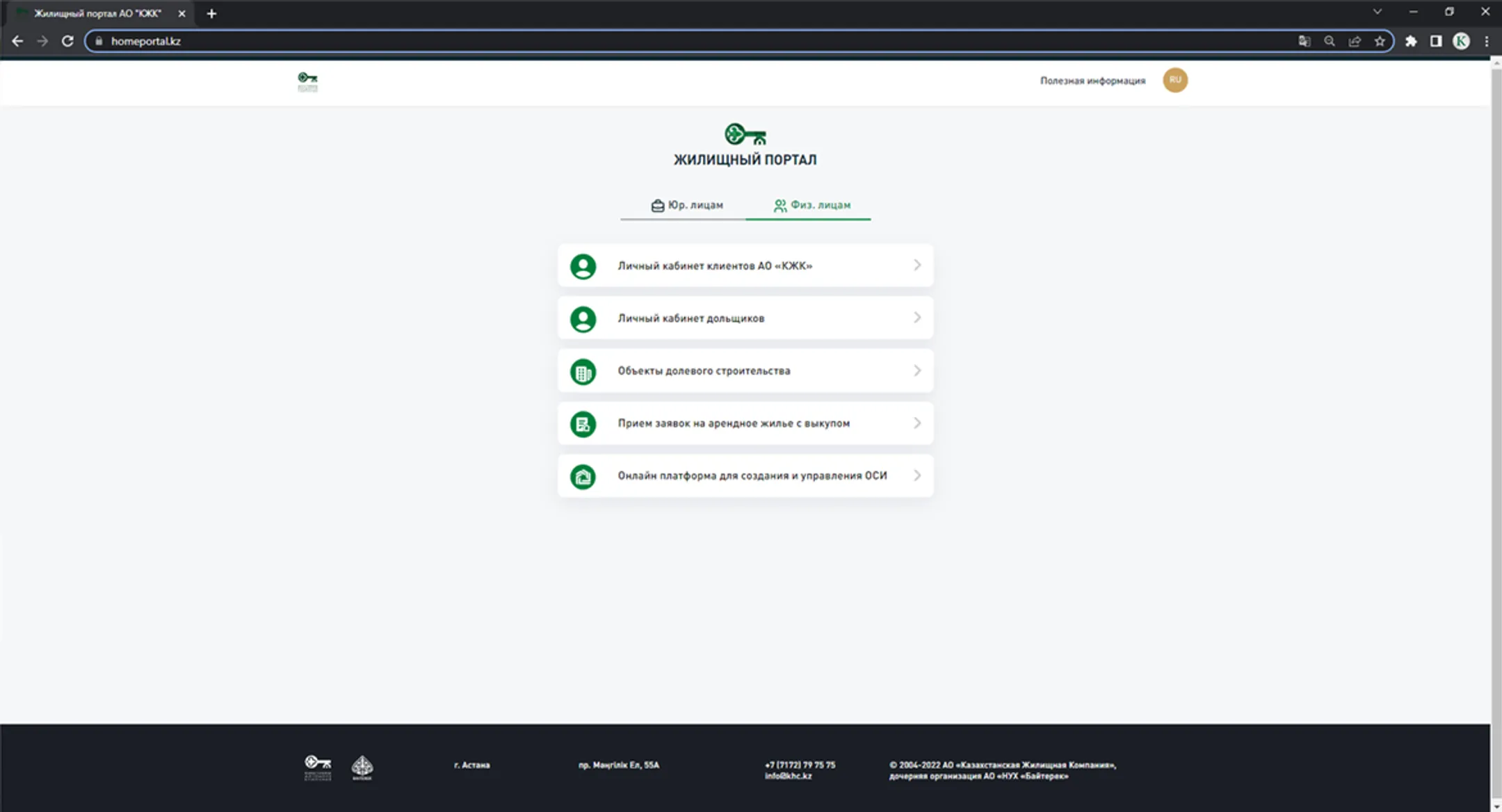Click user icon of клиентов АО «КЖК» row
Viewport: 1502px width, 812px height.
pos(583,266)
